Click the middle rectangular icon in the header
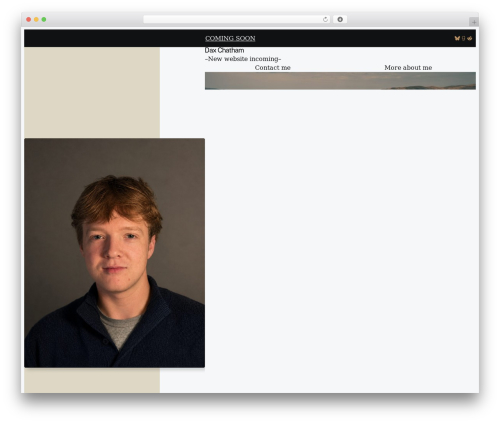This screenshot has width=500, height=423. (463, 38)
